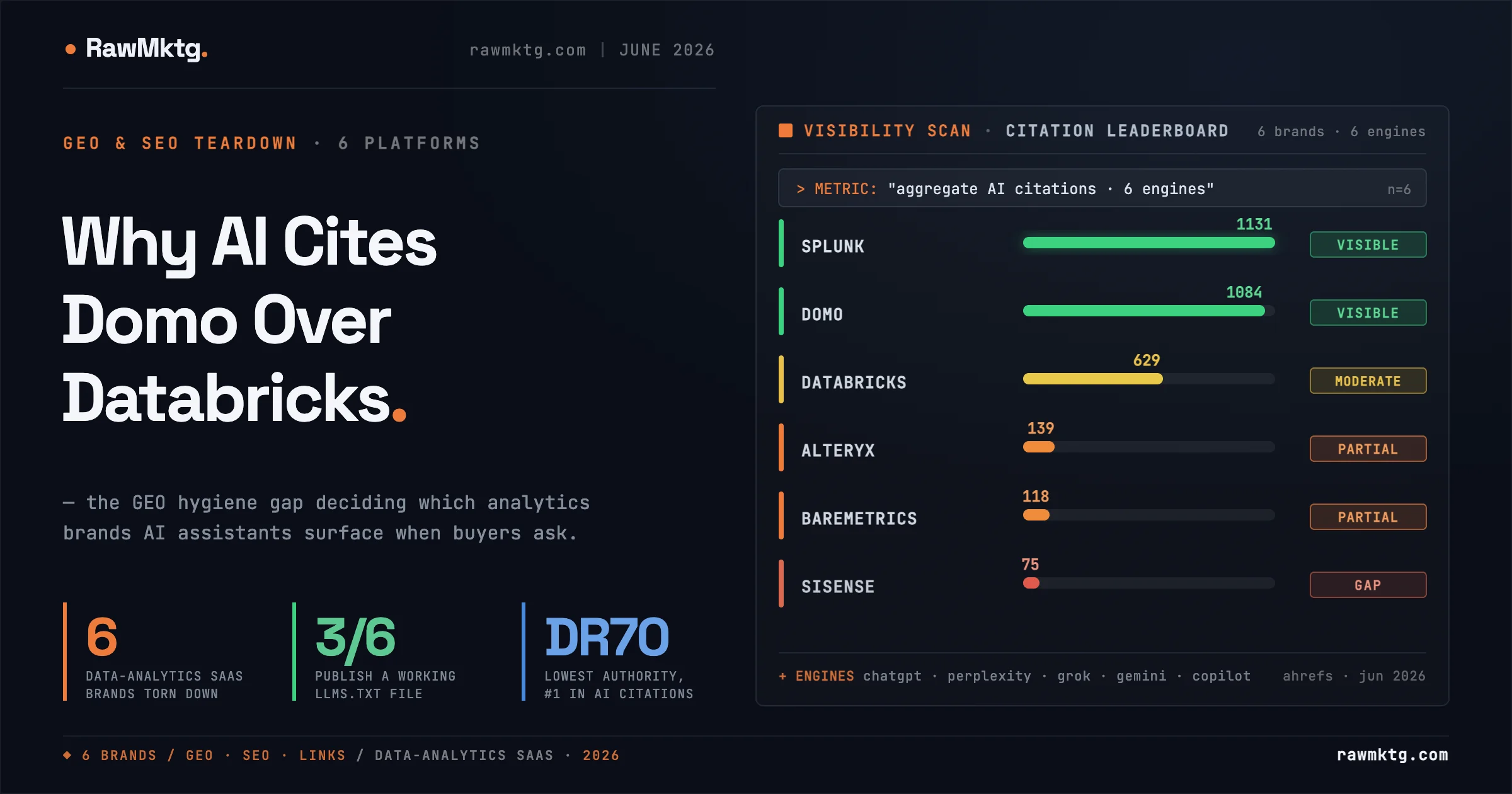Click 'GEO & SEO TEARDOWN' eyebrow text
1512x794 pixels.
click(x=180, y=143)
